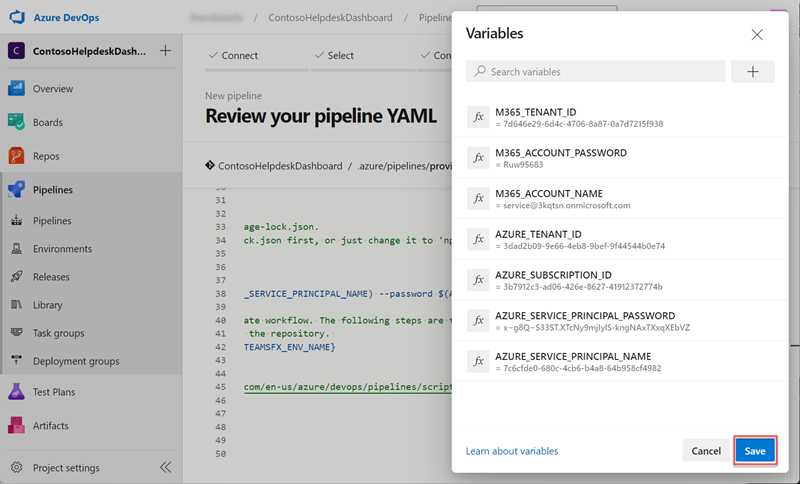Add new variable with plus button
800x484 pixels.
(753, 71)
